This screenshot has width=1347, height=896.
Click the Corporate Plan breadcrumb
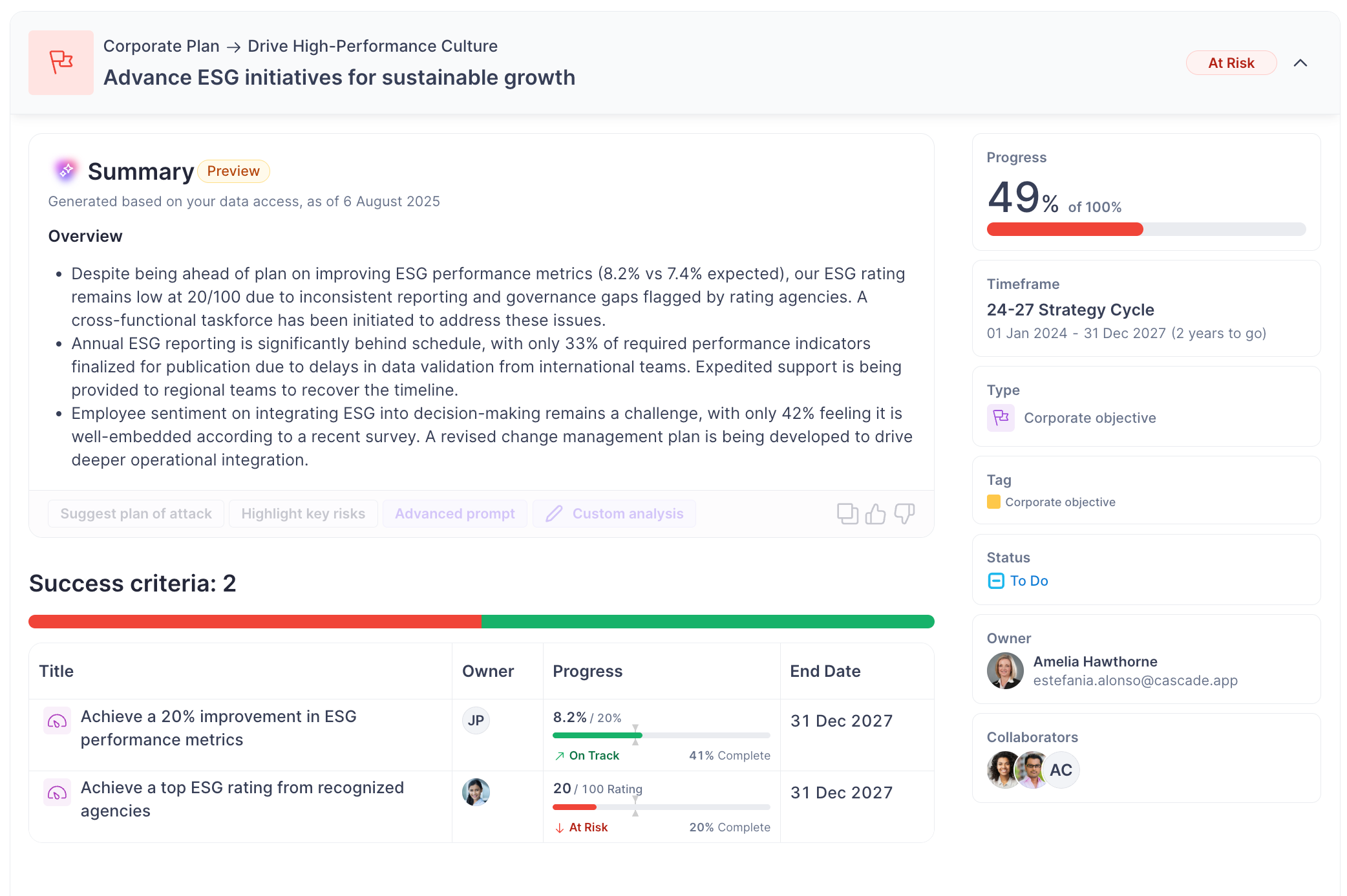point(162,47)
